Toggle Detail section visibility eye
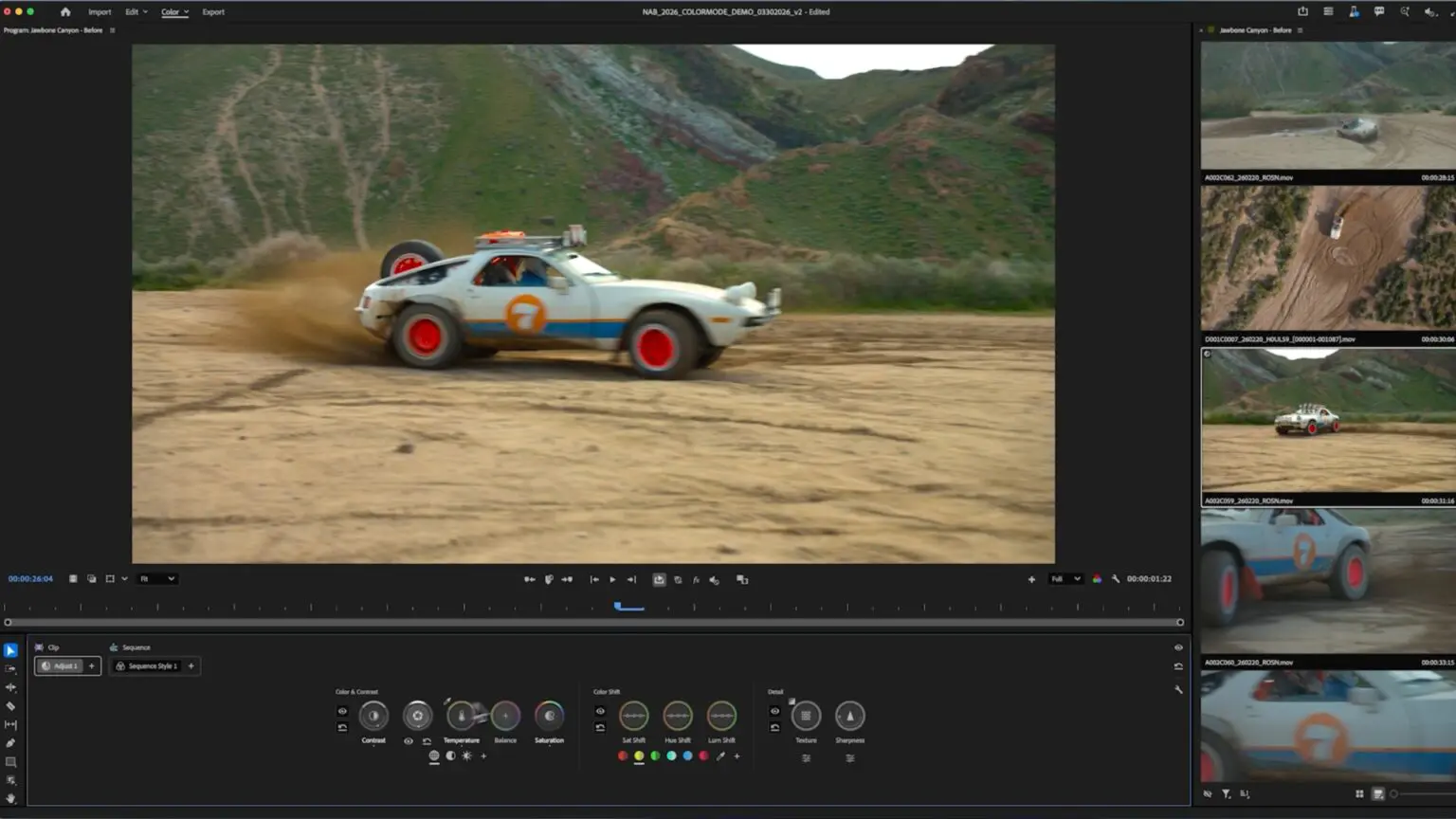This screenshot has height=819, width=1456. point(774,711)
